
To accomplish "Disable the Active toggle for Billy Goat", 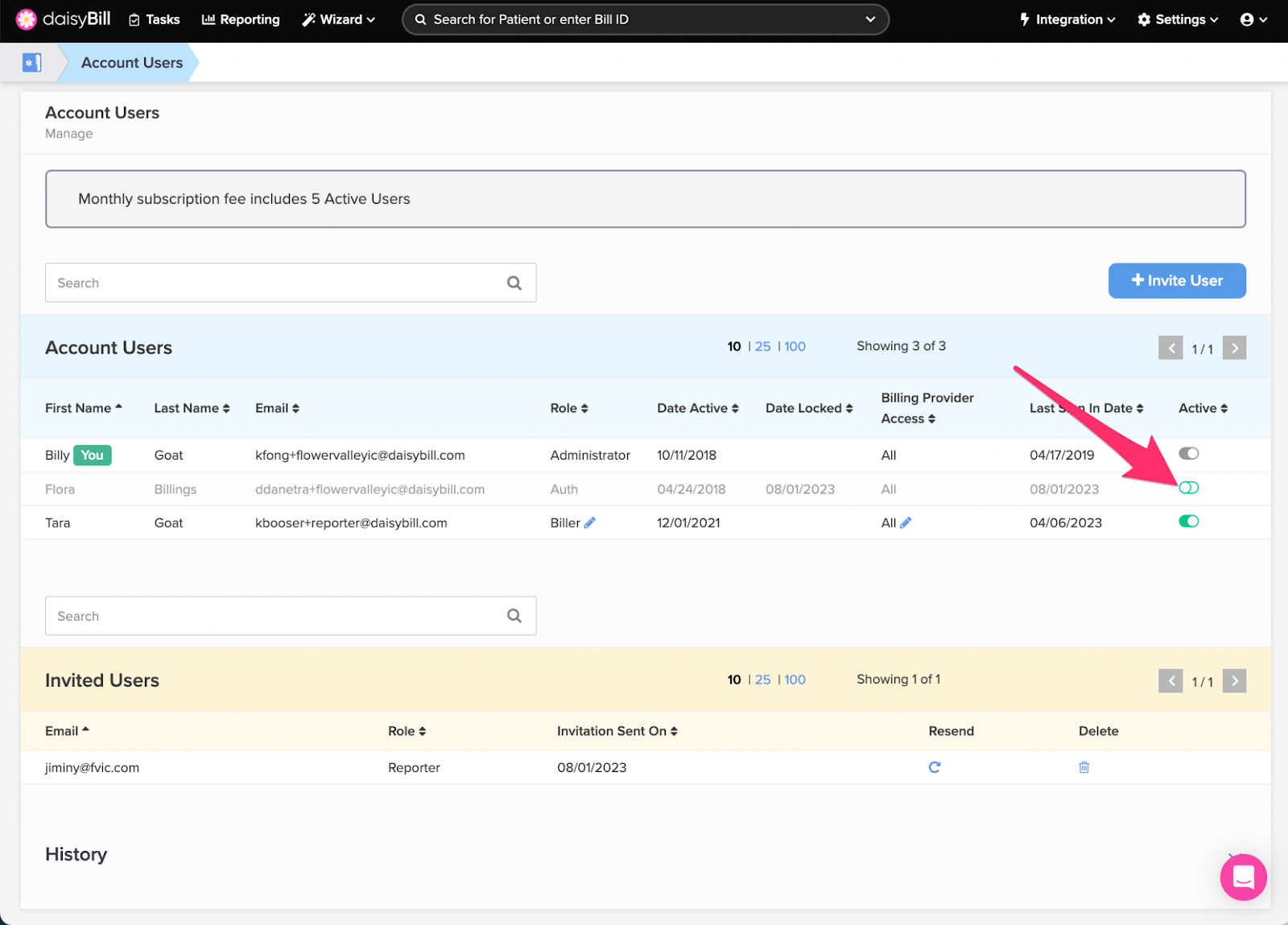I will tap(1189, 453).
